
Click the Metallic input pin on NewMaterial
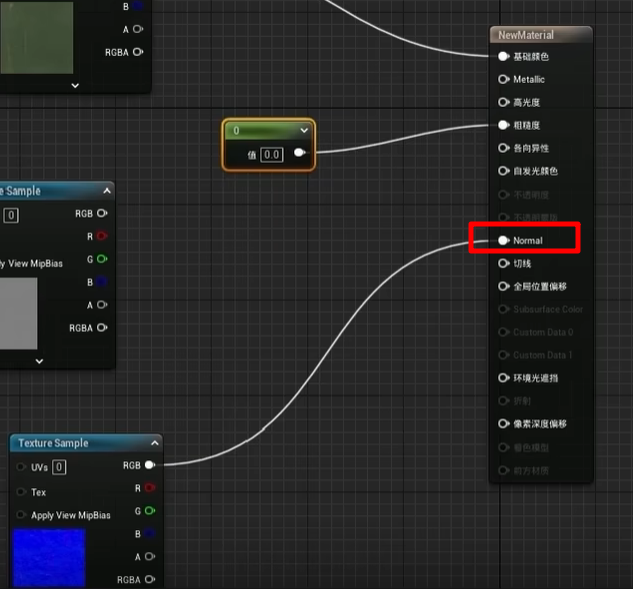[x=503, y=79]
